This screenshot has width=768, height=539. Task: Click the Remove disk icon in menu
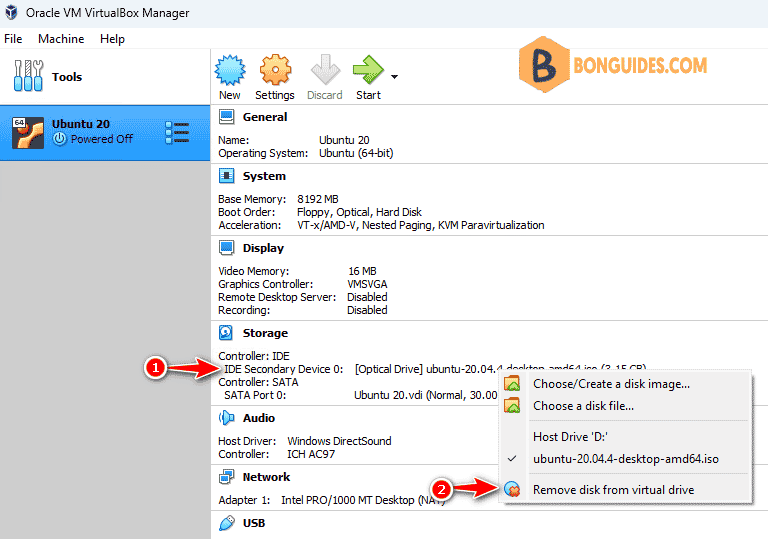(512, 489)
